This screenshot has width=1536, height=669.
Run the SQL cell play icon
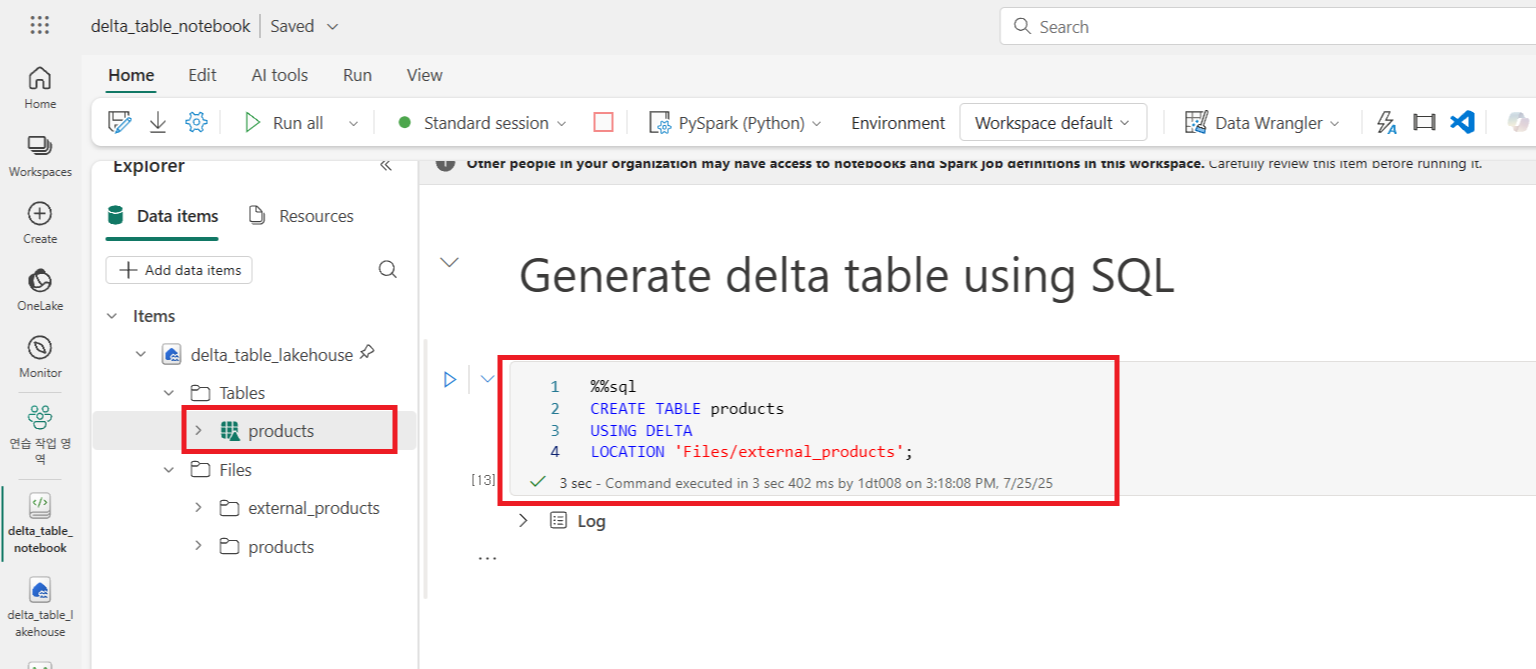tap(450, 379)
